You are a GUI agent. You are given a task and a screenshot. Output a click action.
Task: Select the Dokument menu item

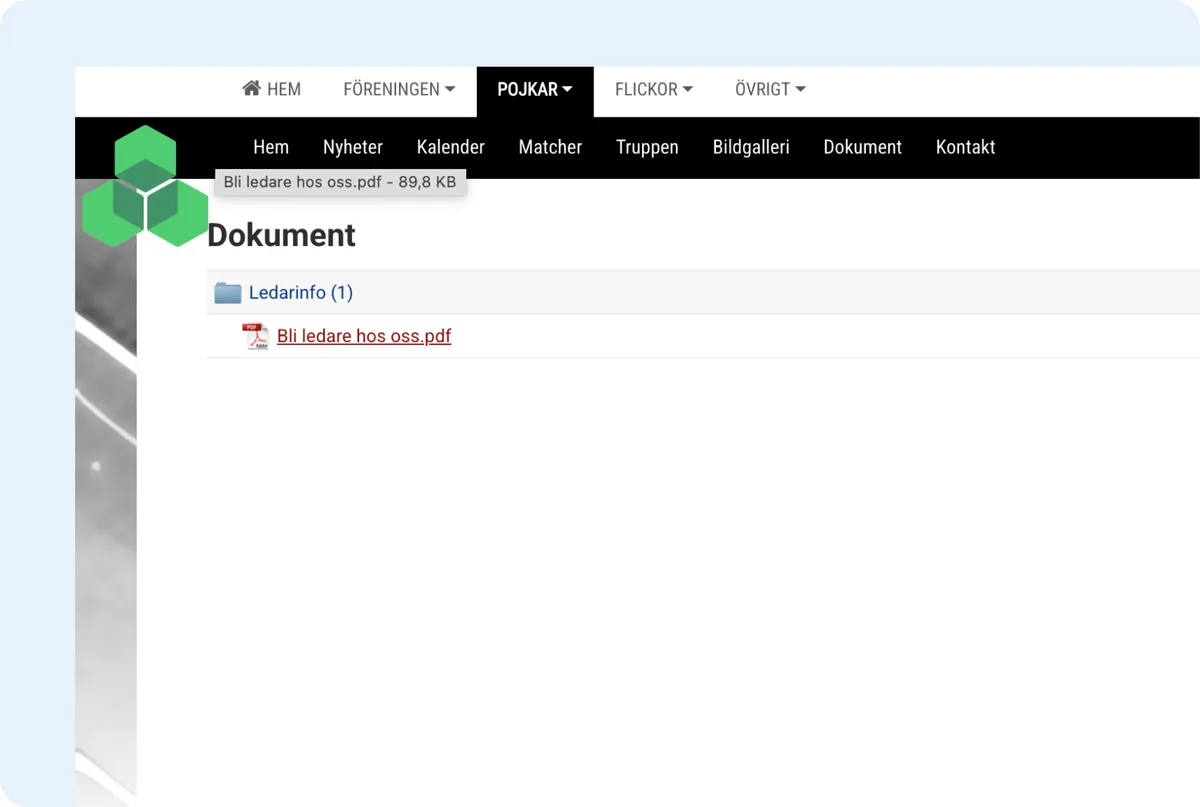tap(863, 147)
